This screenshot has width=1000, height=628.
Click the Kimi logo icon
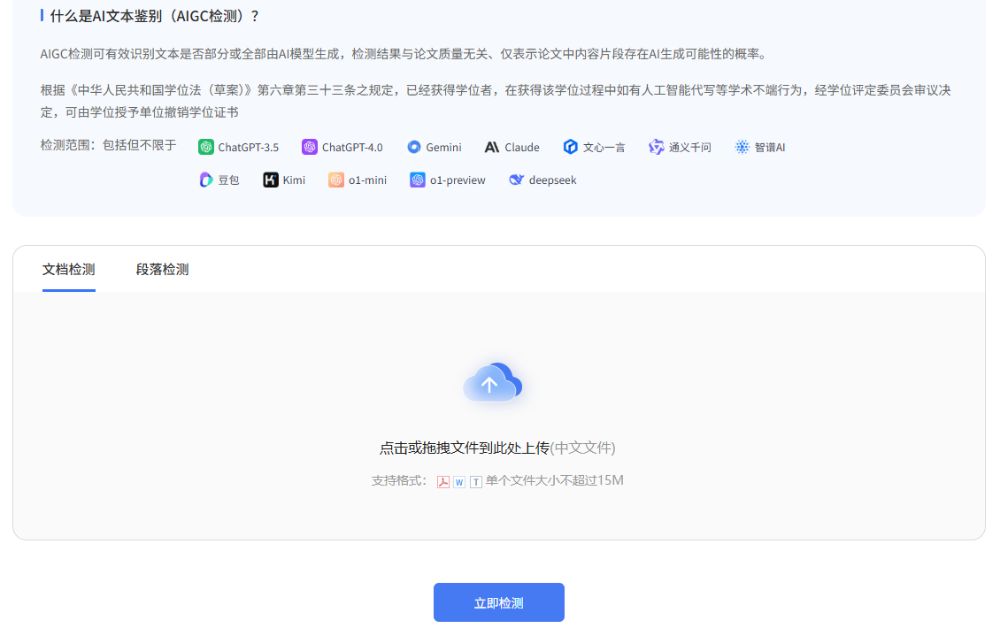271,180
